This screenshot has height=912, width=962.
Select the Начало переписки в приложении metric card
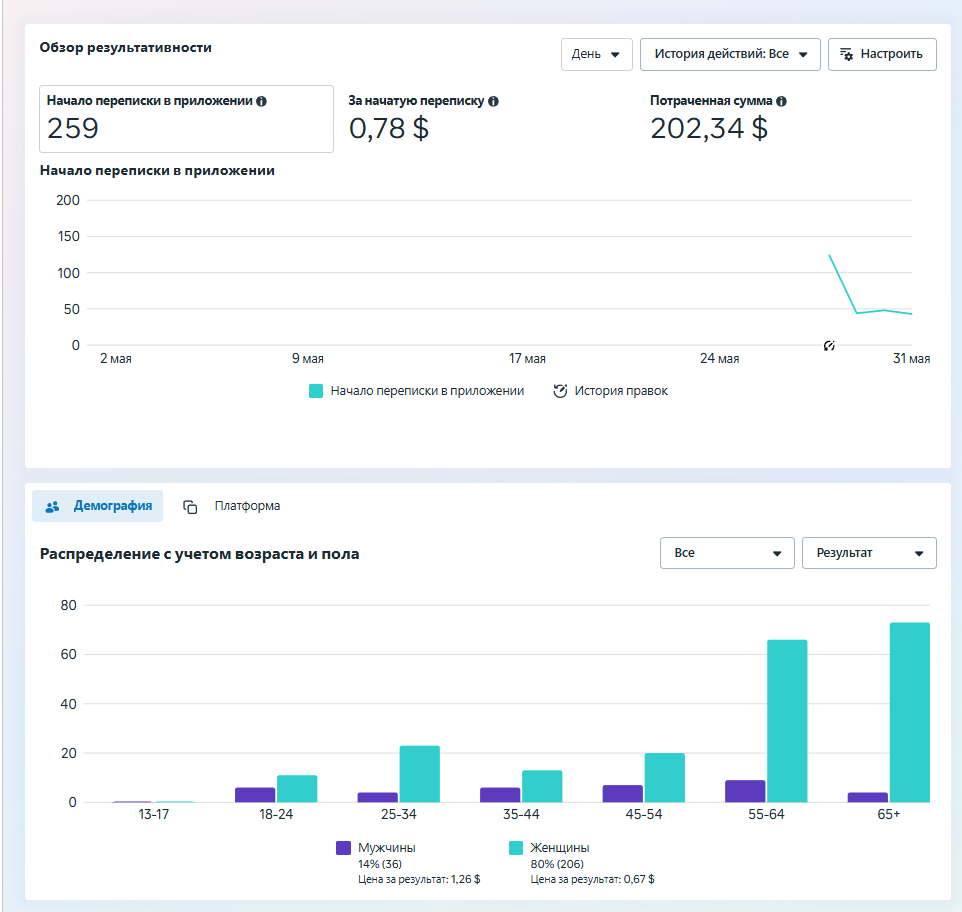(187, 119)
